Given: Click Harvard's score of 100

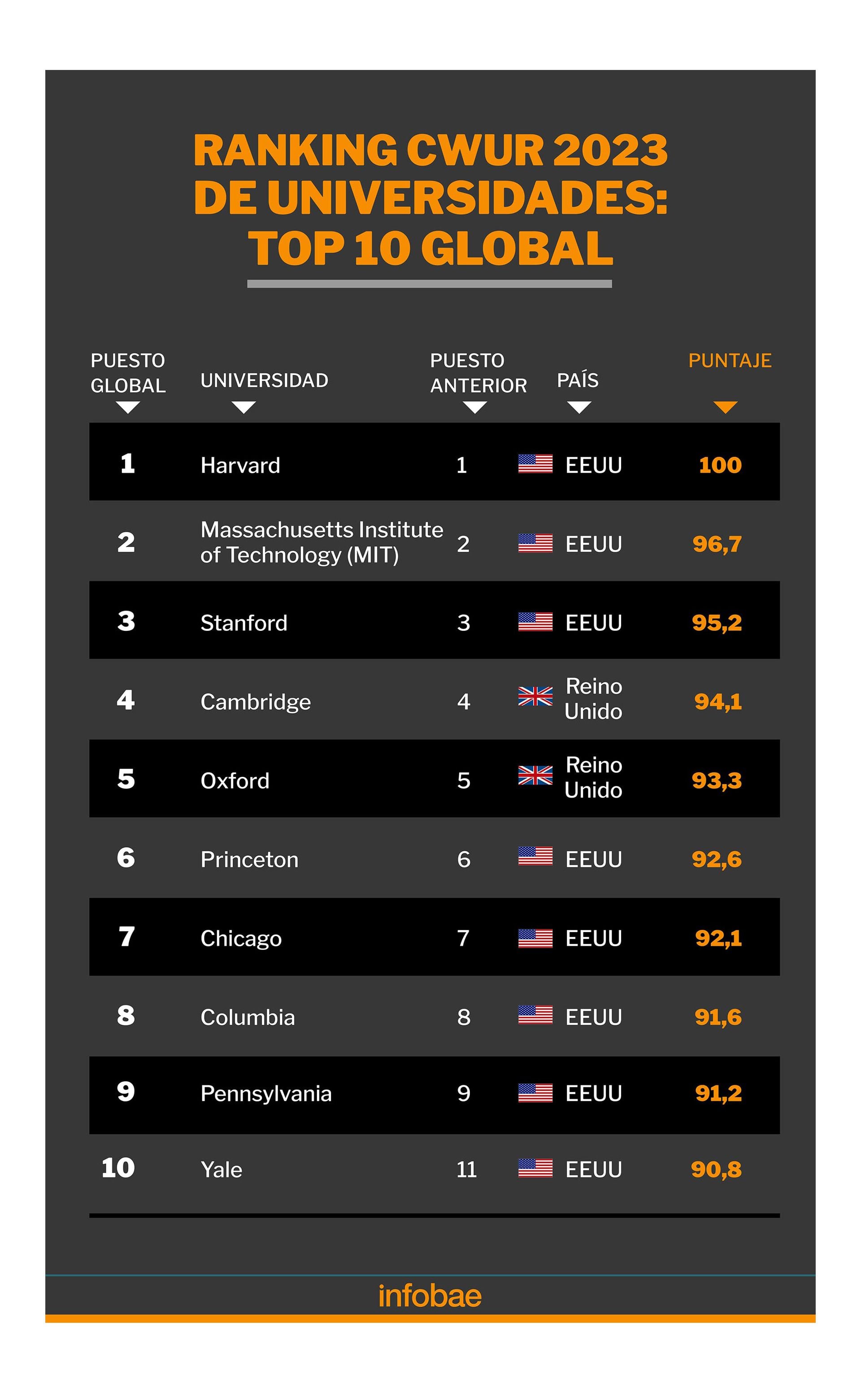Looking at the screenshot, I should 720,465.
